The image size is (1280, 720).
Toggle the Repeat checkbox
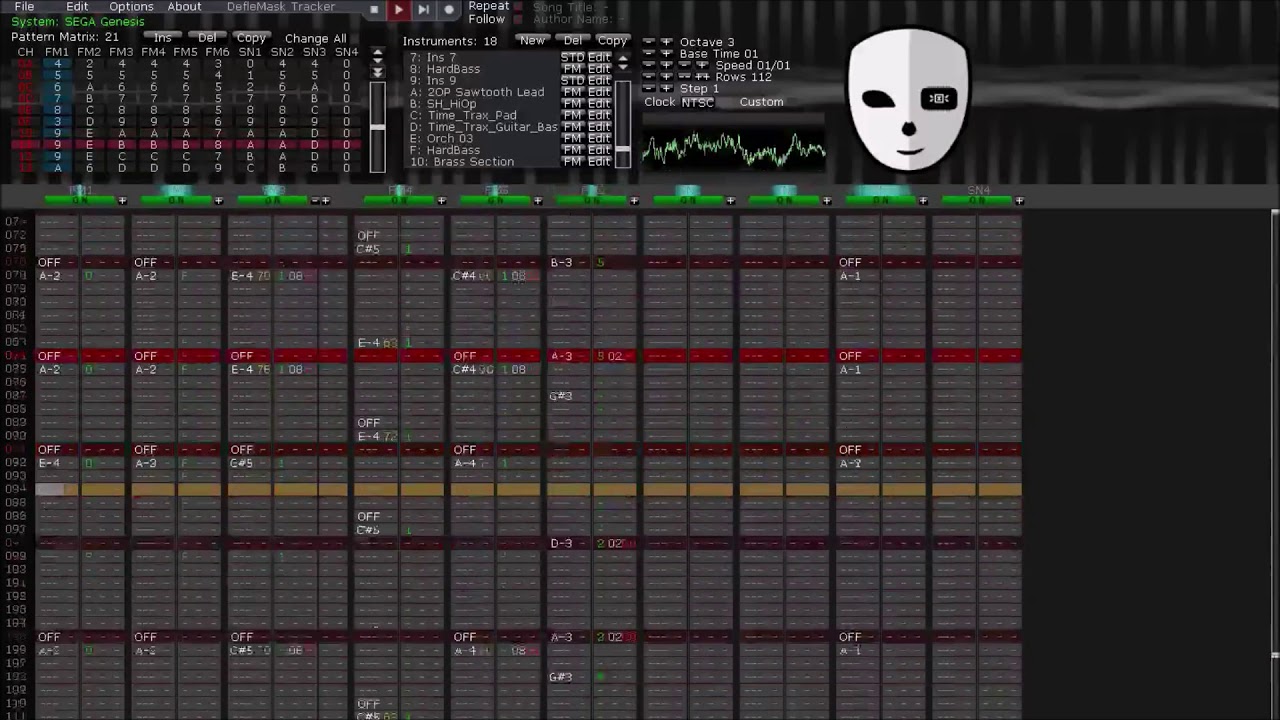pos(518,6)
